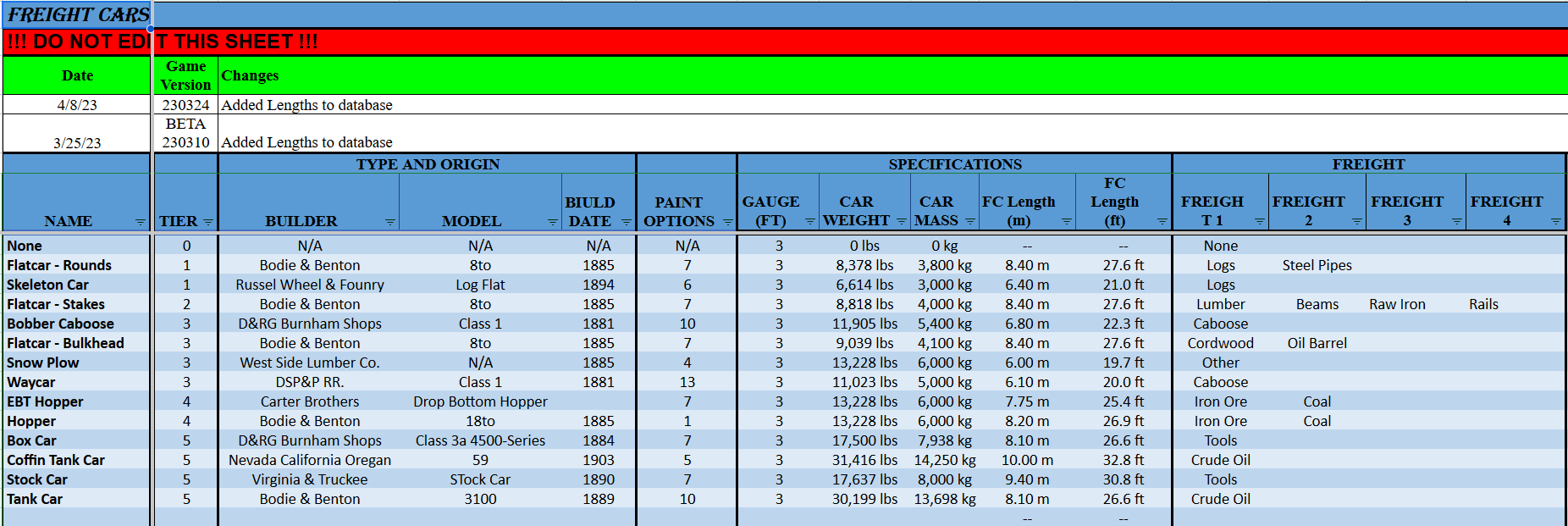Open the BUILDER column filter dropdown

[390, 222]
